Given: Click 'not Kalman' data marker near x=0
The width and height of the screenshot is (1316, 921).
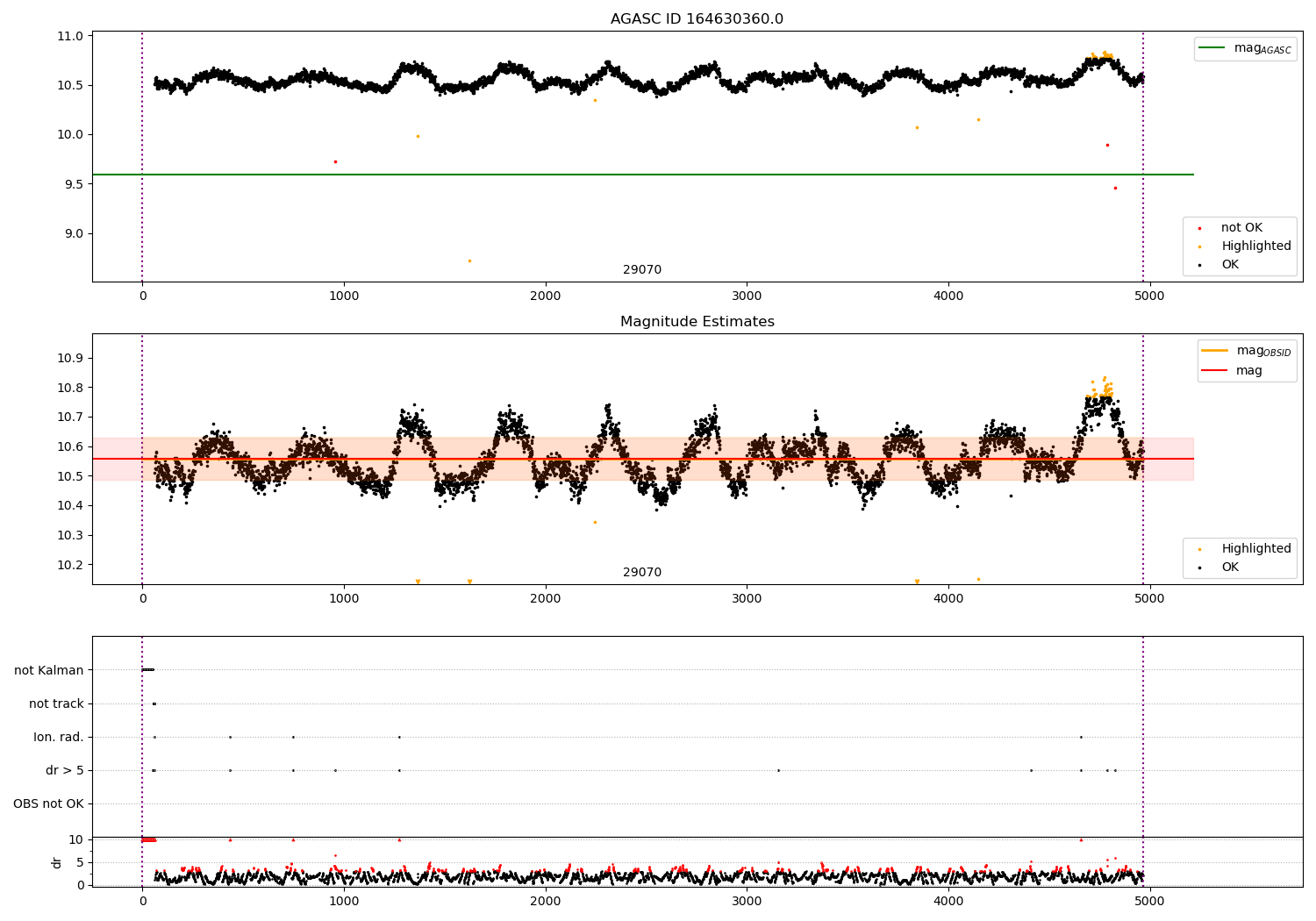Looking at the screenshot, I should coord(148,670).
